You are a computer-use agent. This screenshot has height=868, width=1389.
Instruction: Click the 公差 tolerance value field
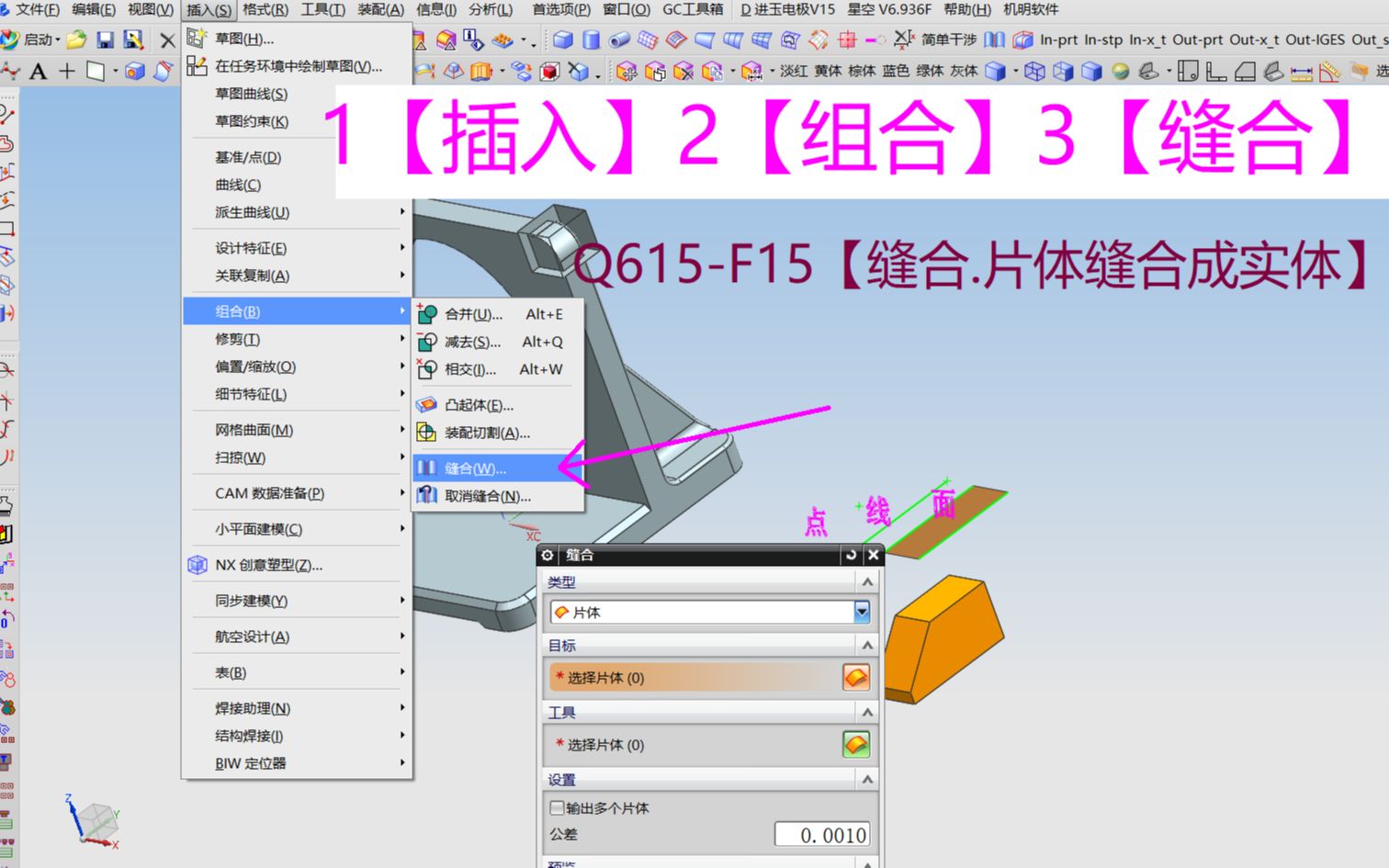point(822,835)
